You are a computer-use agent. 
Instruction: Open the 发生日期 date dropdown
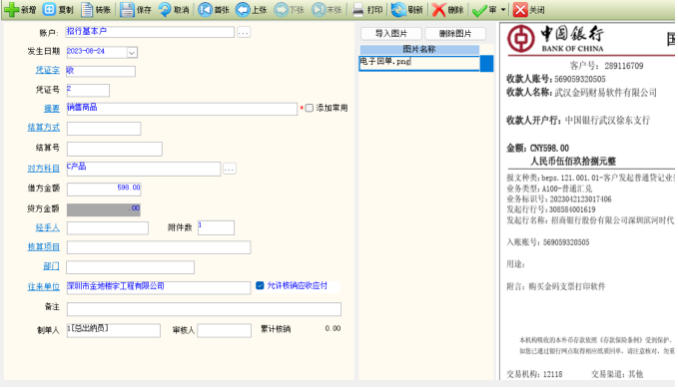tap(132, 52)
